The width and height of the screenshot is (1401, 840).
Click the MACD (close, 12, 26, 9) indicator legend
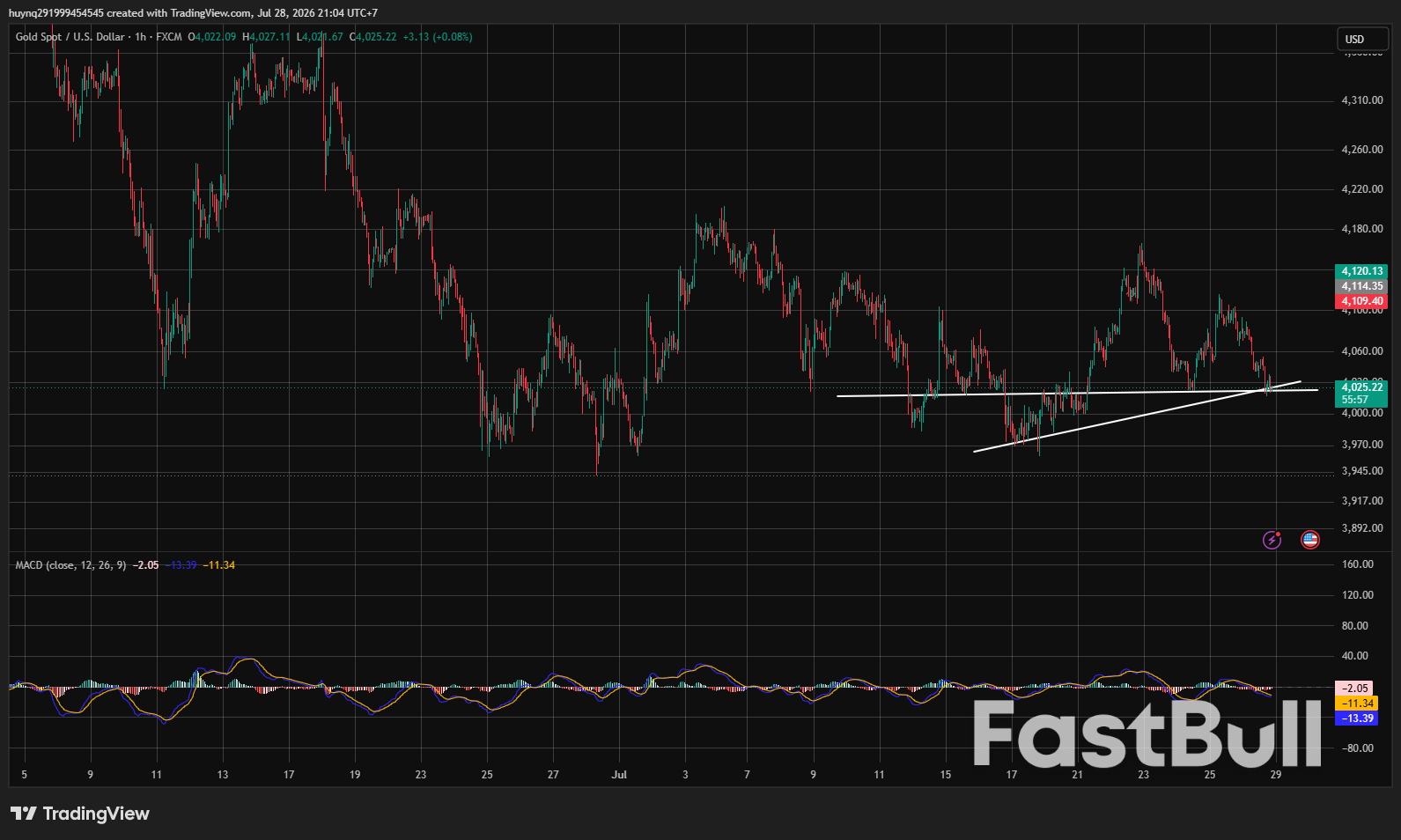click(70, 565)
